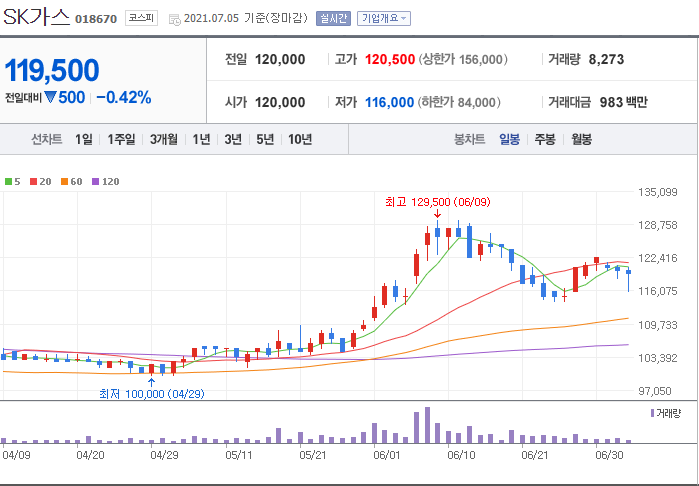
Task: Click the 135,099 price axis label
Action: click(658, 192)
